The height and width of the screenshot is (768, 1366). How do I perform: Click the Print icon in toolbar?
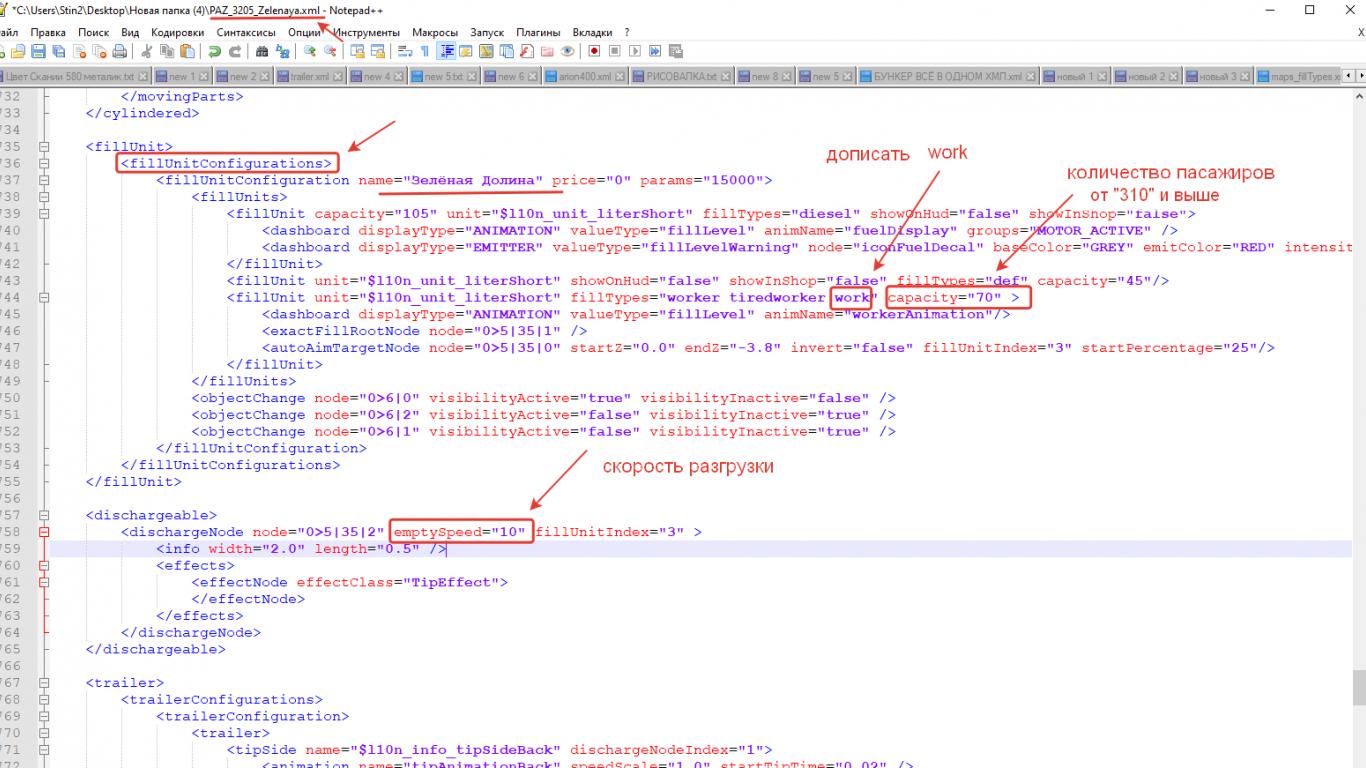tap(120, 51)
